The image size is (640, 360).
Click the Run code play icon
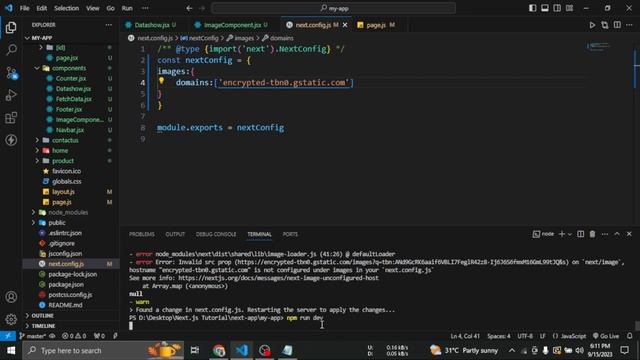click(x=592, y=25)
